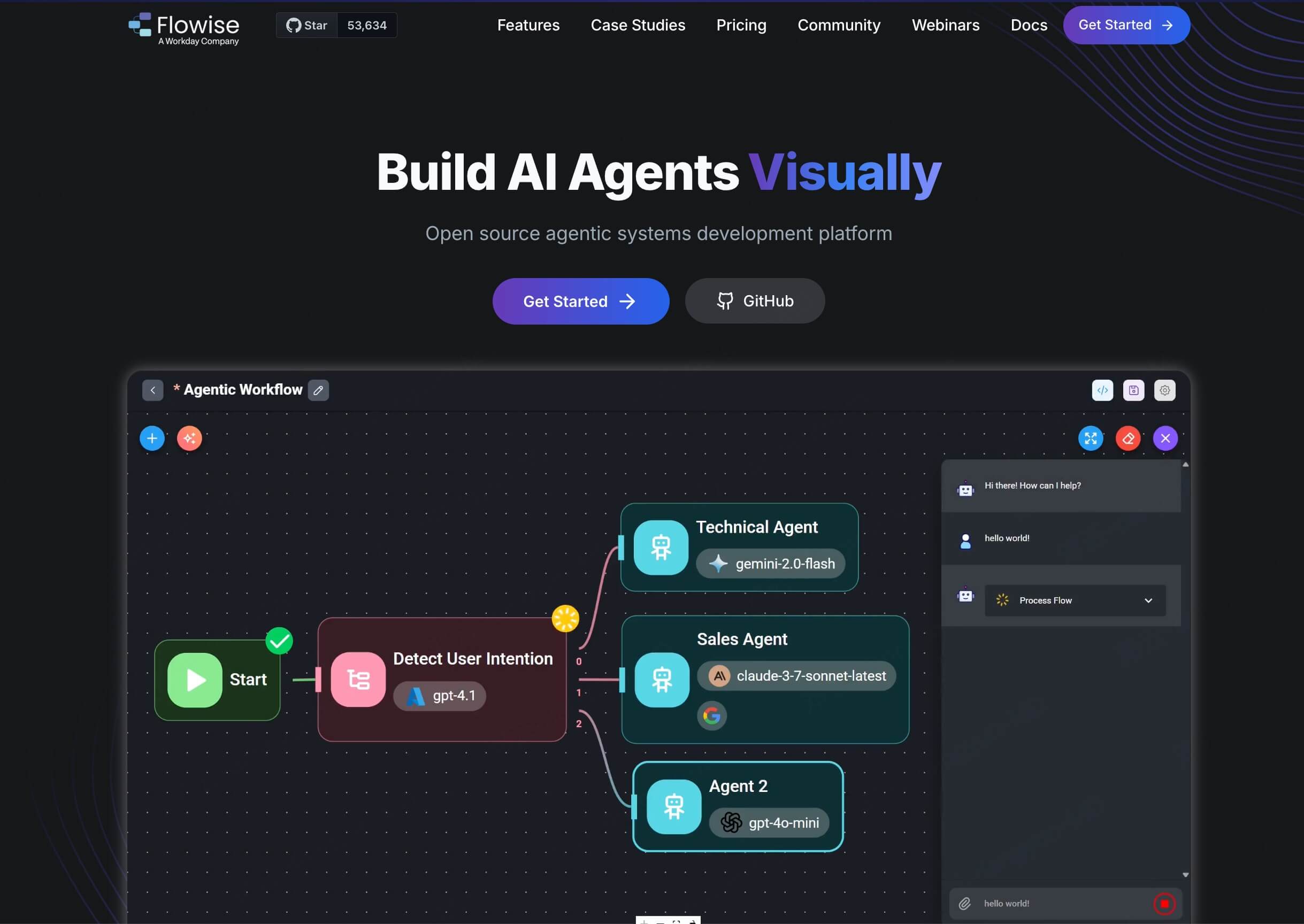
Task: Click the pencil edit-name icon
Action: point(318,390)
